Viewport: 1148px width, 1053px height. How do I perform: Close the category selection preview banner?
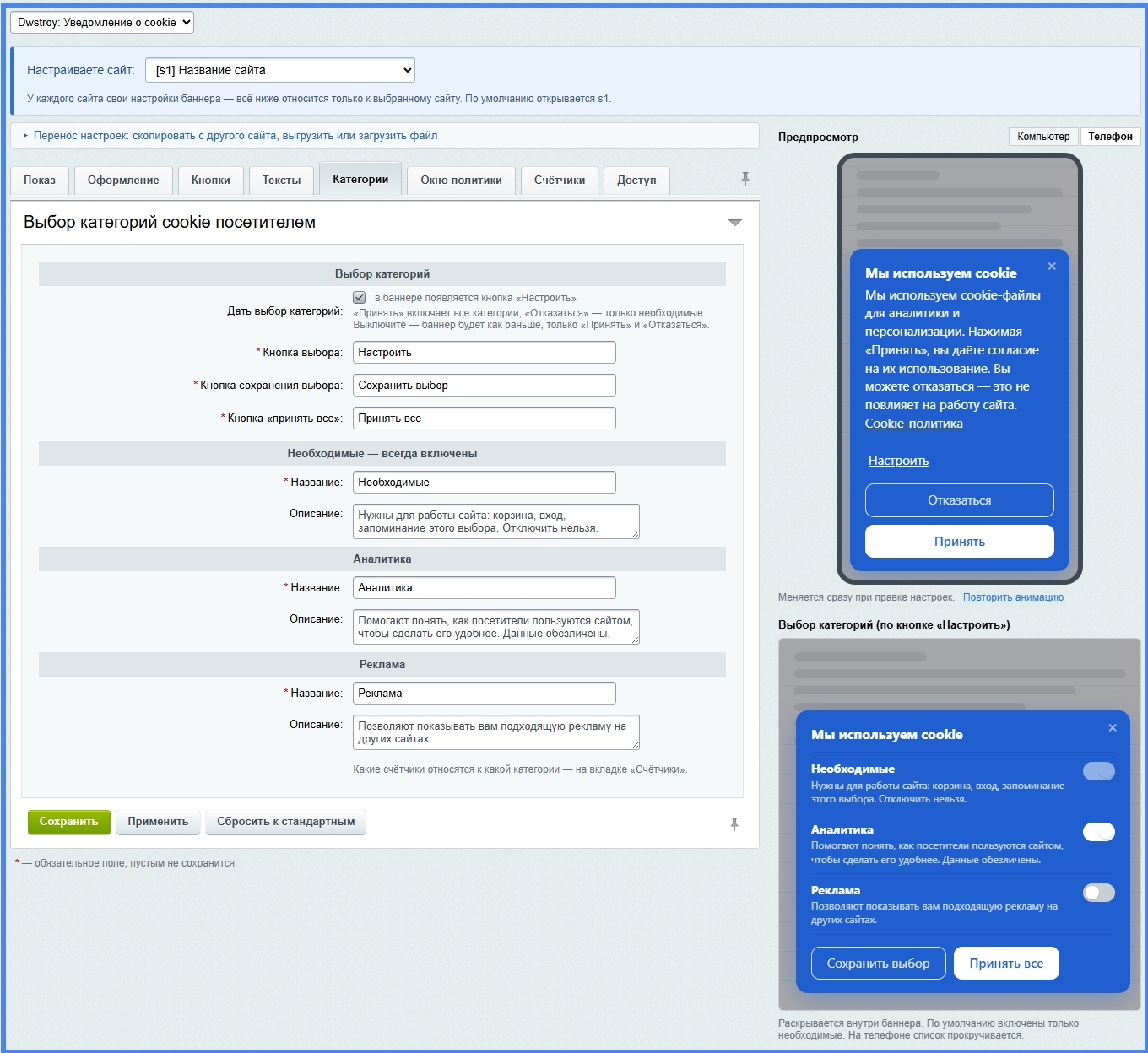pyautogui.click(x=1113, y=728)
